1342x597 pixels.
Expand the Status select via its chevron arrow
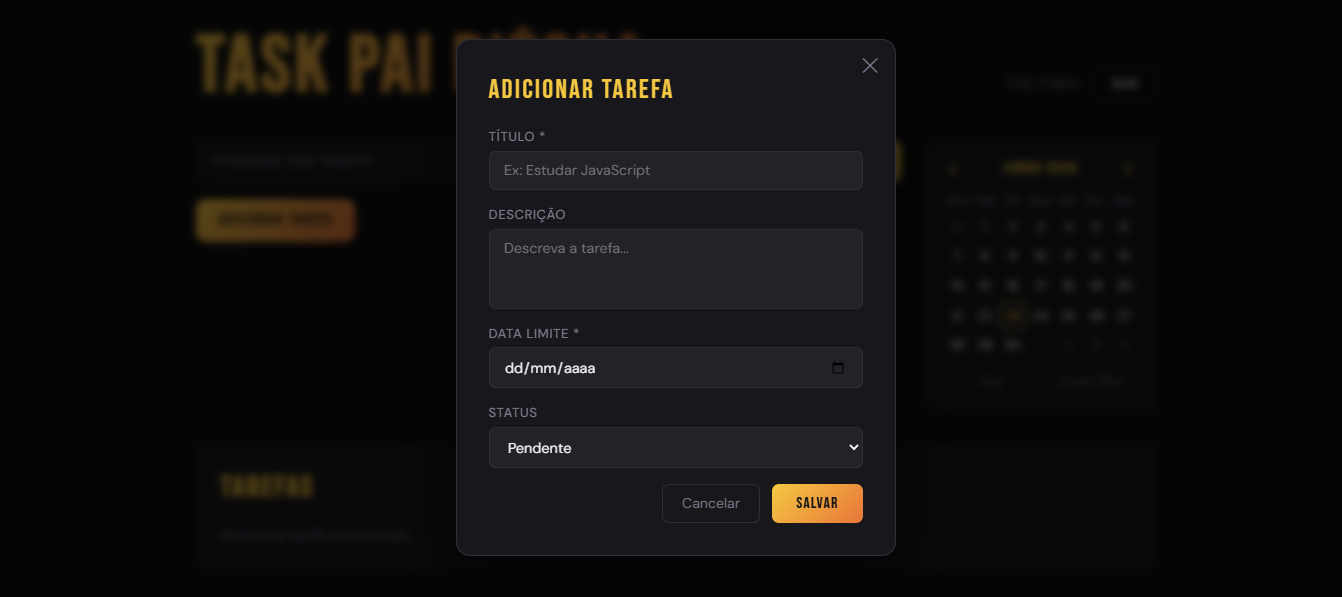coord(853,447)
